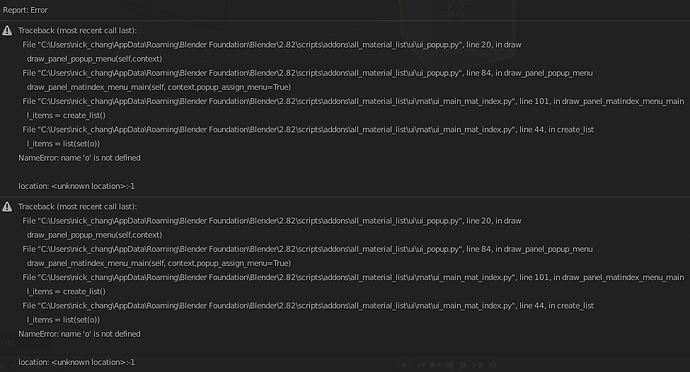690x372 pixels.
Task: Click second 'line 84, in draw_panel_popup_menu' file line
Action: tap(308, 249)
